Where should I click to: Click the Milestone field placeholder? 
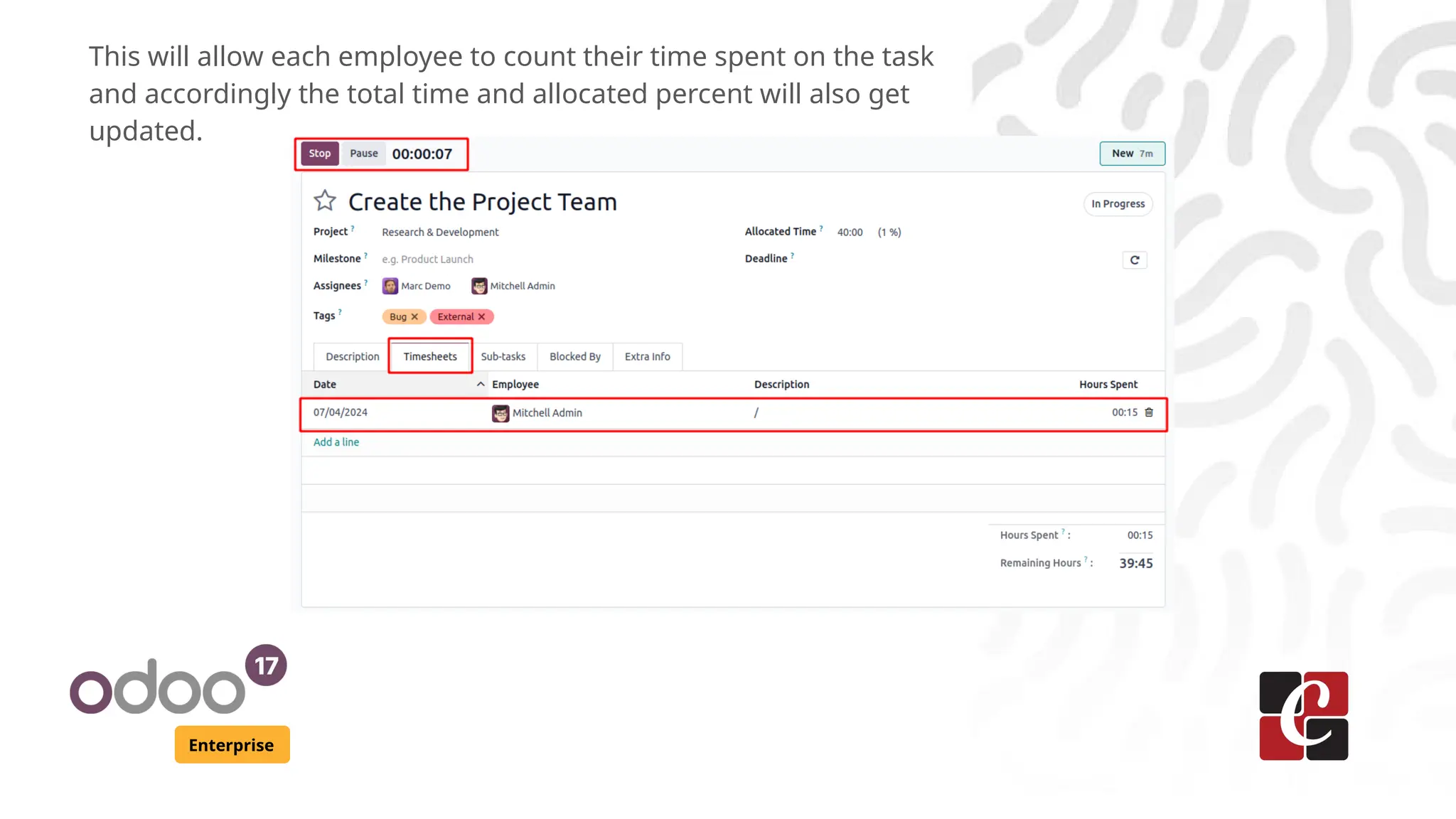tap(427, 259)
